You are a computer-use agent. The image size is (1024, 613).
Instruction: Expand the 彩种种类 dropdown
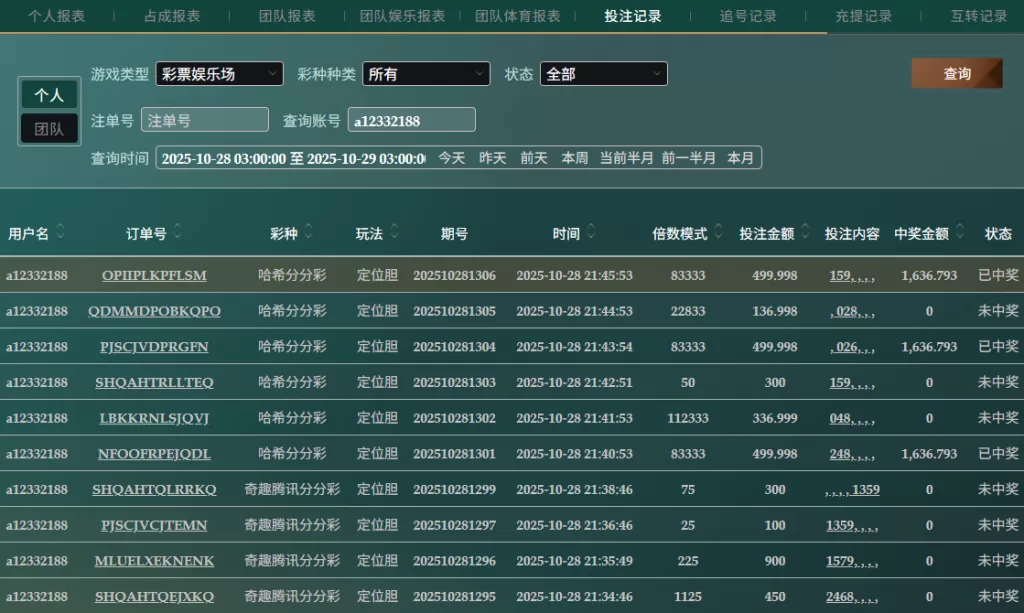pyautogui.click(x=426, y=74)
